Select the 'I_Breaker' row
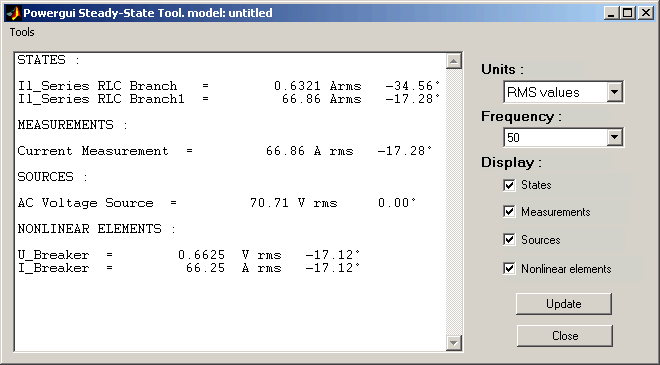 click(x=189, y=268)
